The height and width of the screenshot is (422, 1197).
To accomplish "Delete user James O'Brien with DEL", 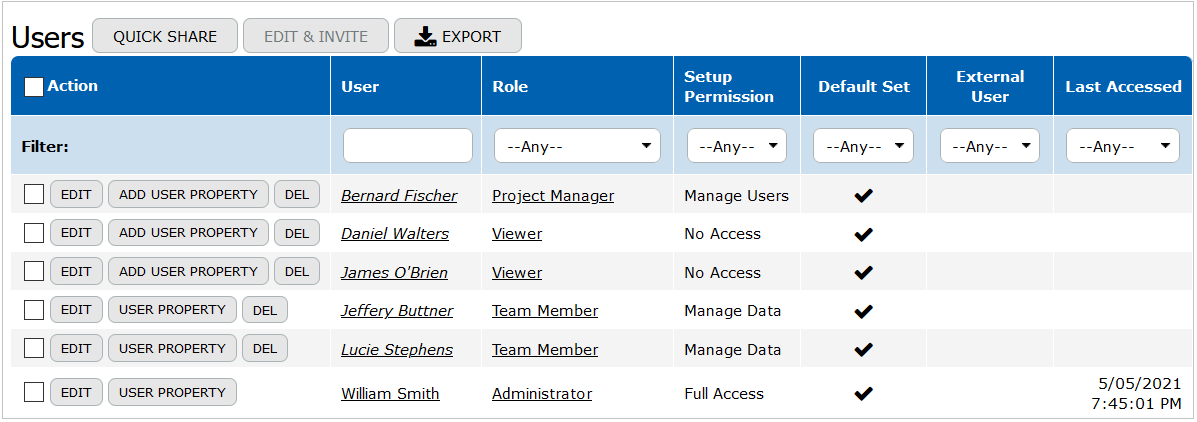I will coord(297,272).
